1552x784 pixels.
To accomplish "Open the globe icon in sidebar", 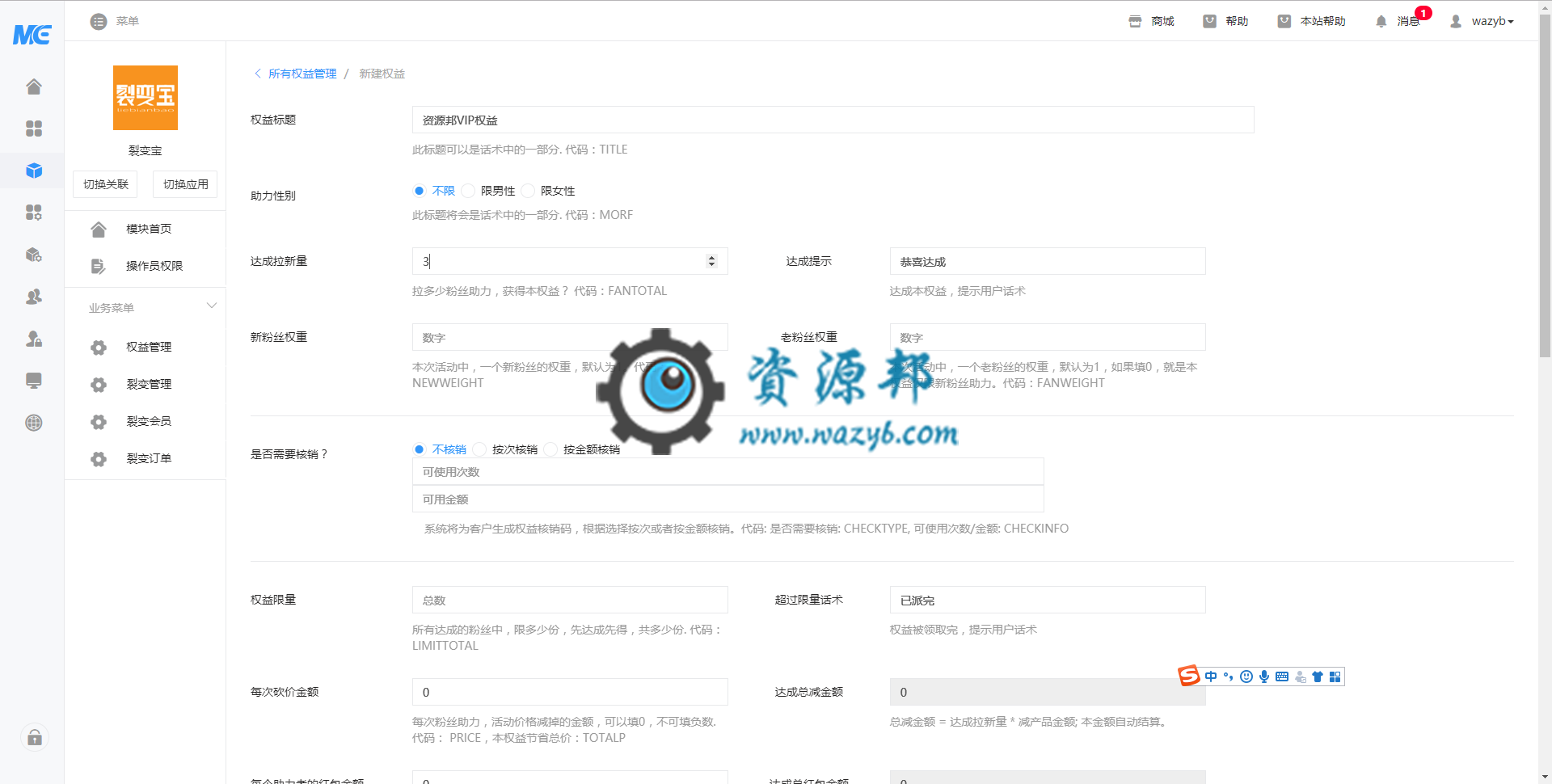I will pos(33,423).
